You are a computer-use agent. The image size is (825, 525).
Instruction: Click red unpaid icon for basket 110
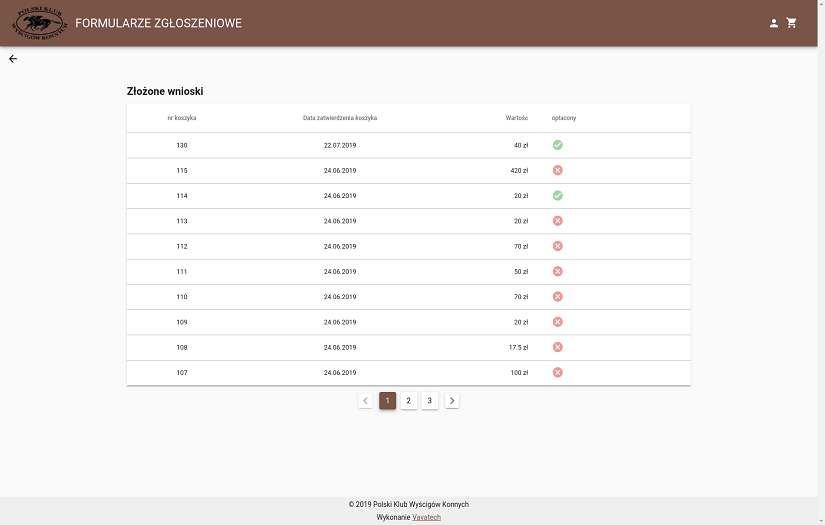(558, 297)
